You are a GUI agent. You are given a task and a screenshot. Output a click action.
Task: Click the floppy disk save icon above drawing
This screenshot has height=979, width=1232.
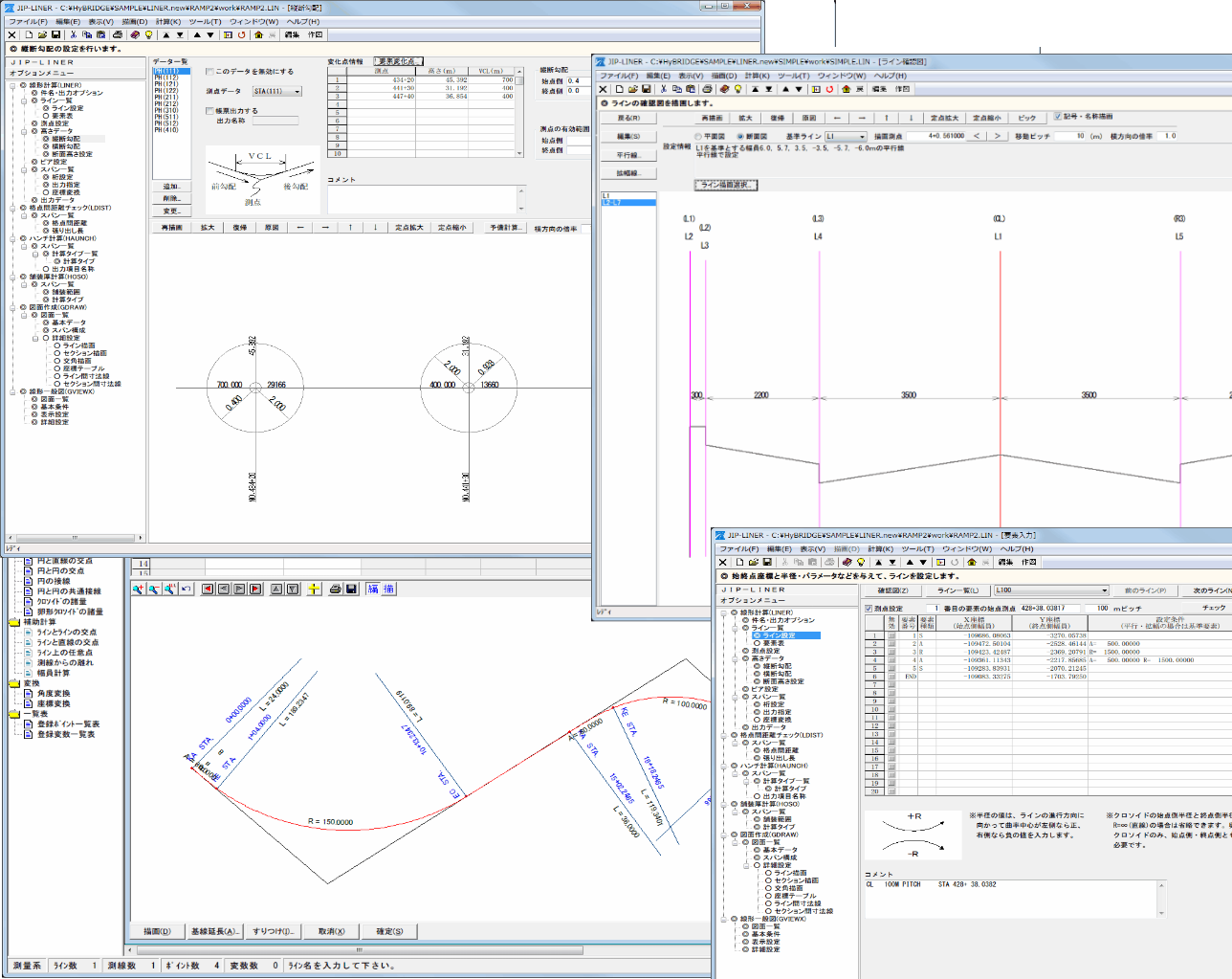(x=351, y=590)
